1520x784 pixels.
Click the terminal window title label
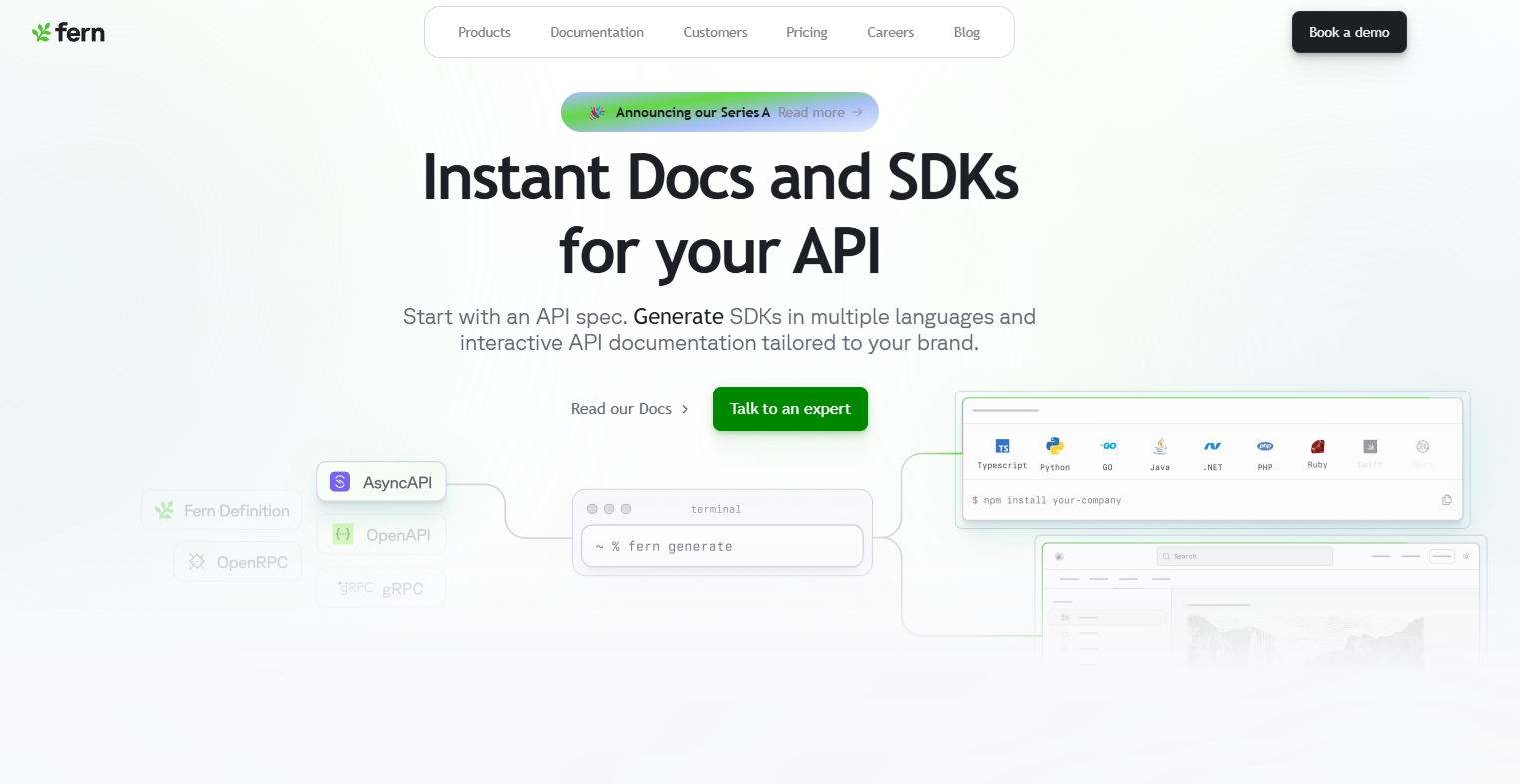tap(716, 509)
